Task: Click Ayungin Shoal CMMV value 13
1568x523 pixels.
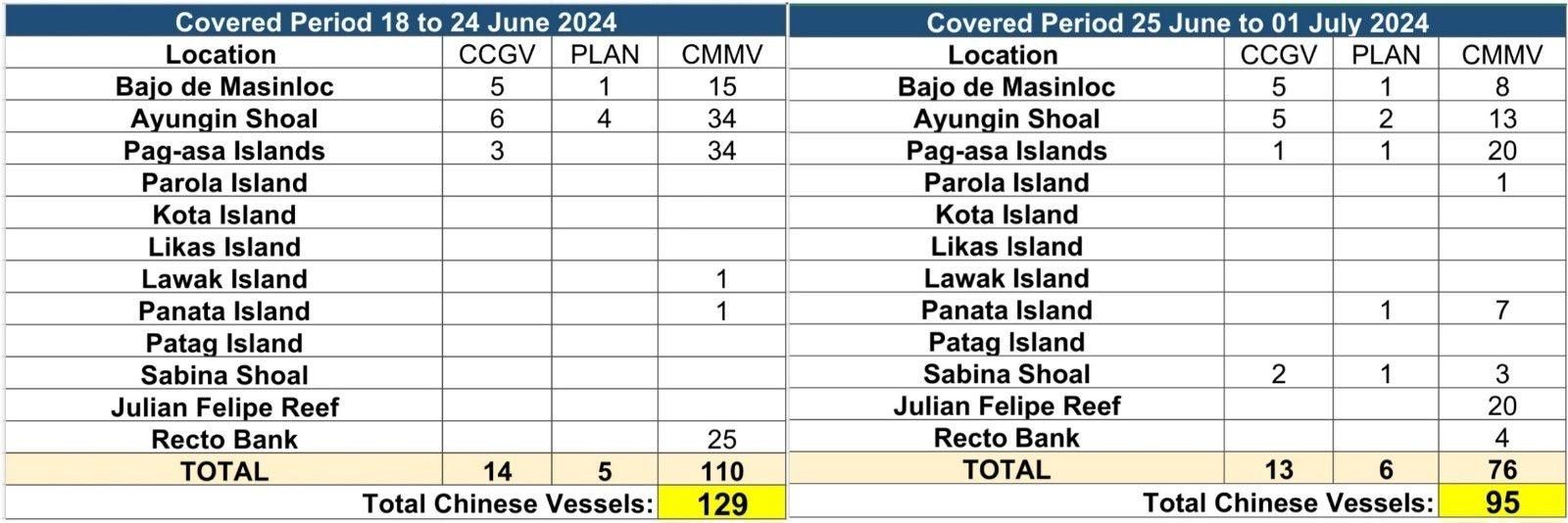Action: (1501, 119)
